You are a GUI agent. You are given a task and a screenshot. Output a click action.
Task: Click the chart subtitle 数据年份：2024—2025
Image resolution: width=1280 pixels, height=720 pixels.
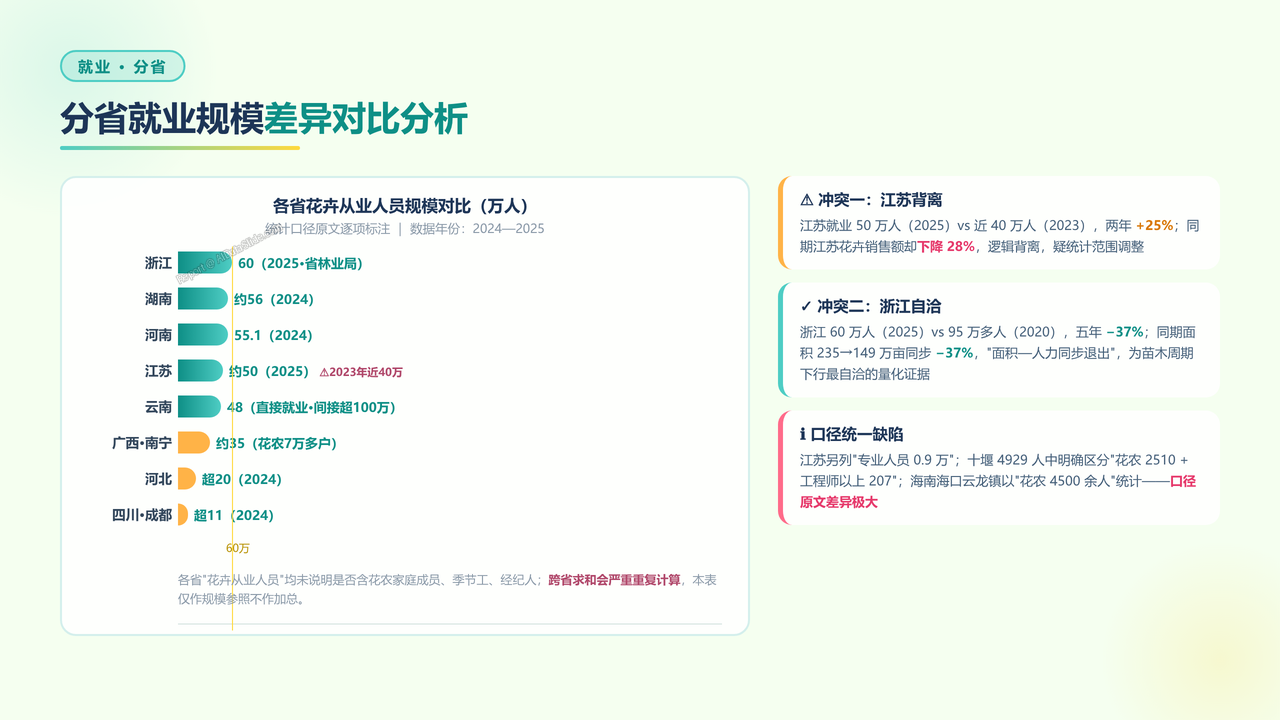(477, 229)
